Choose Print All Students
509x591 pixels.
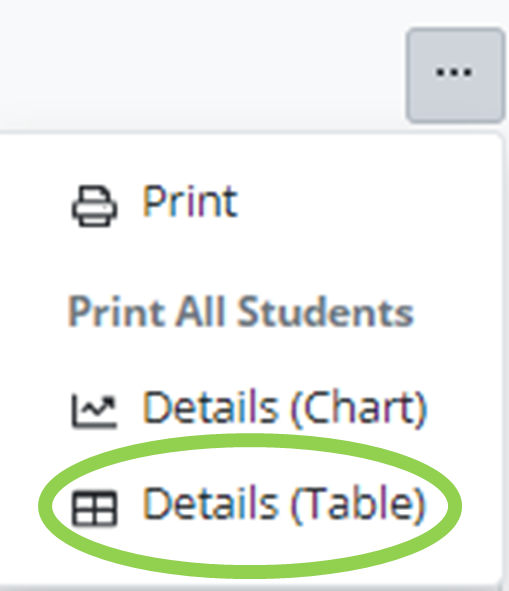point(241,312)
